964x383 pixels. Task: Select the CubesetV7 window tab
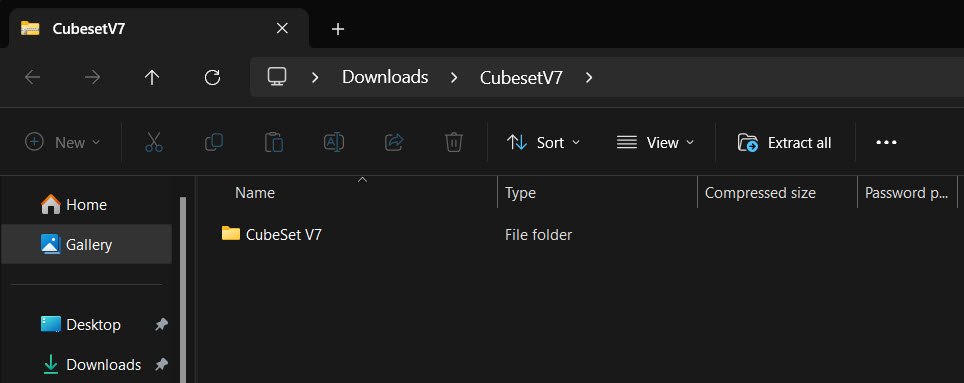(154, 28)
